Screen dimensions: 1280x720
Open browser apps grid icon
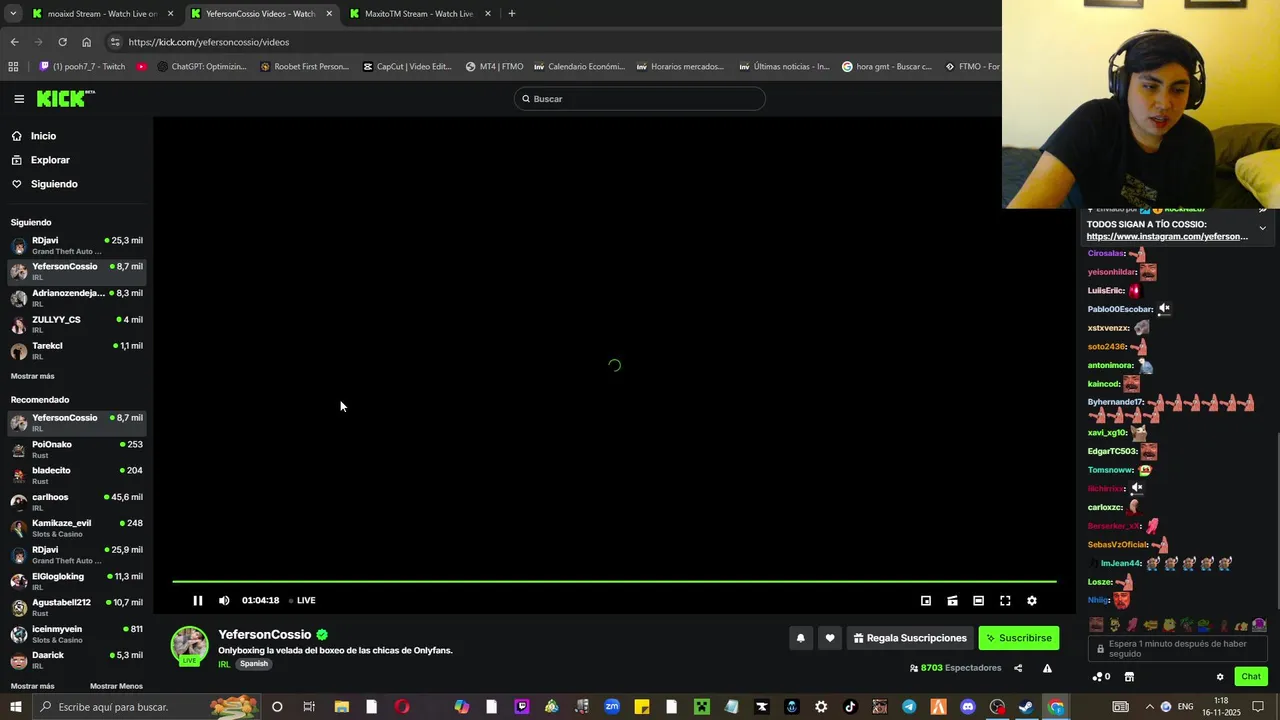pos(13,67)
